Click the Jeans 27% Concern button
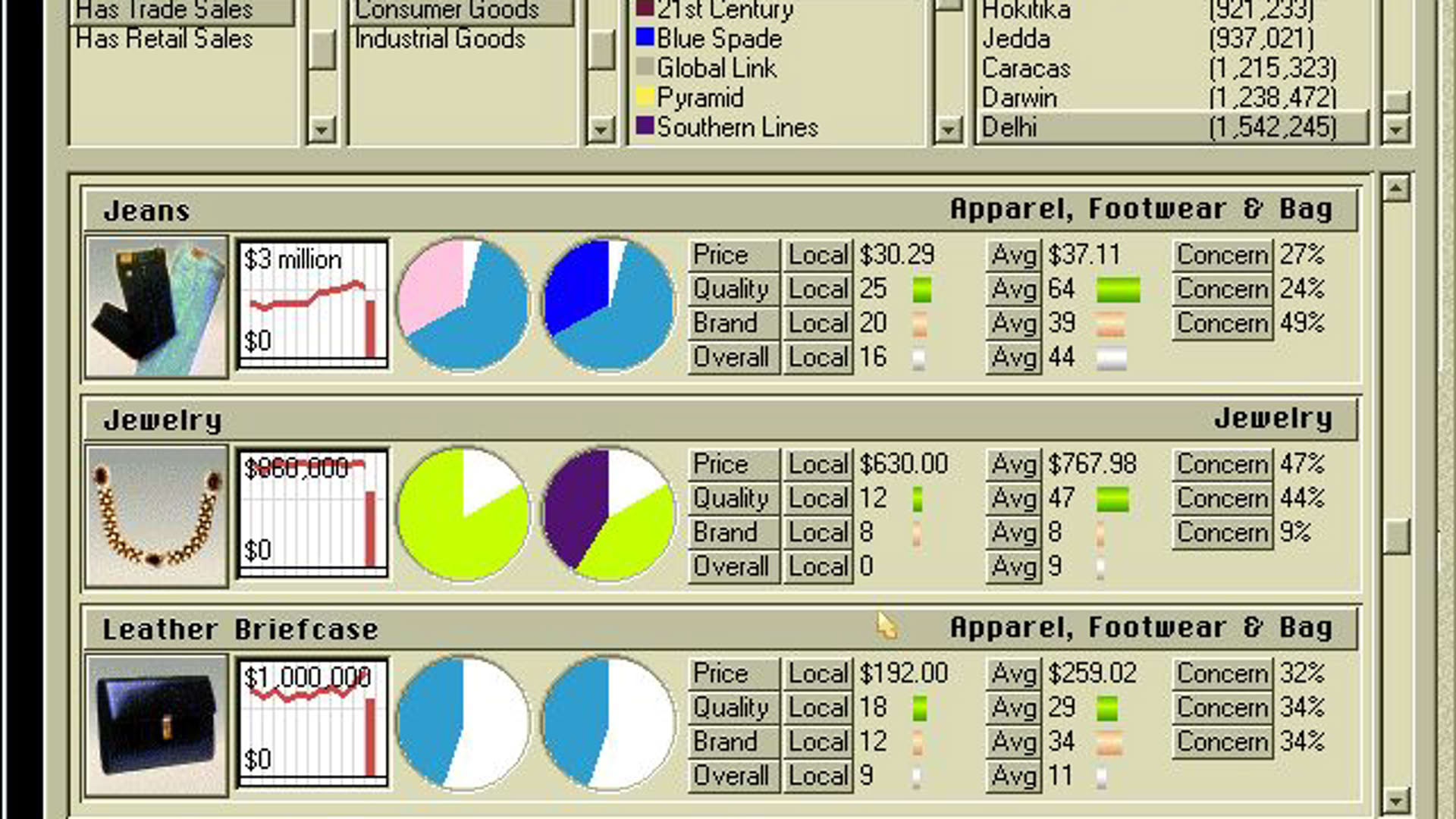 tap(1222, 256)
